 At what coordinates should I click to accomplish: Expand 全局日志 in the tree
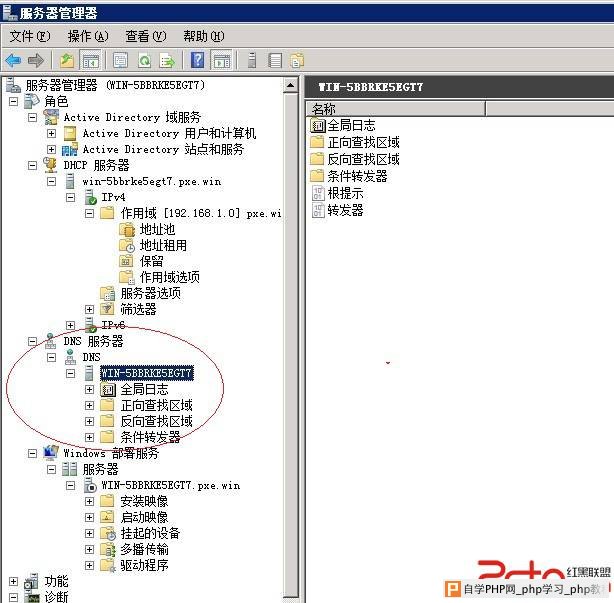(89, 389)
